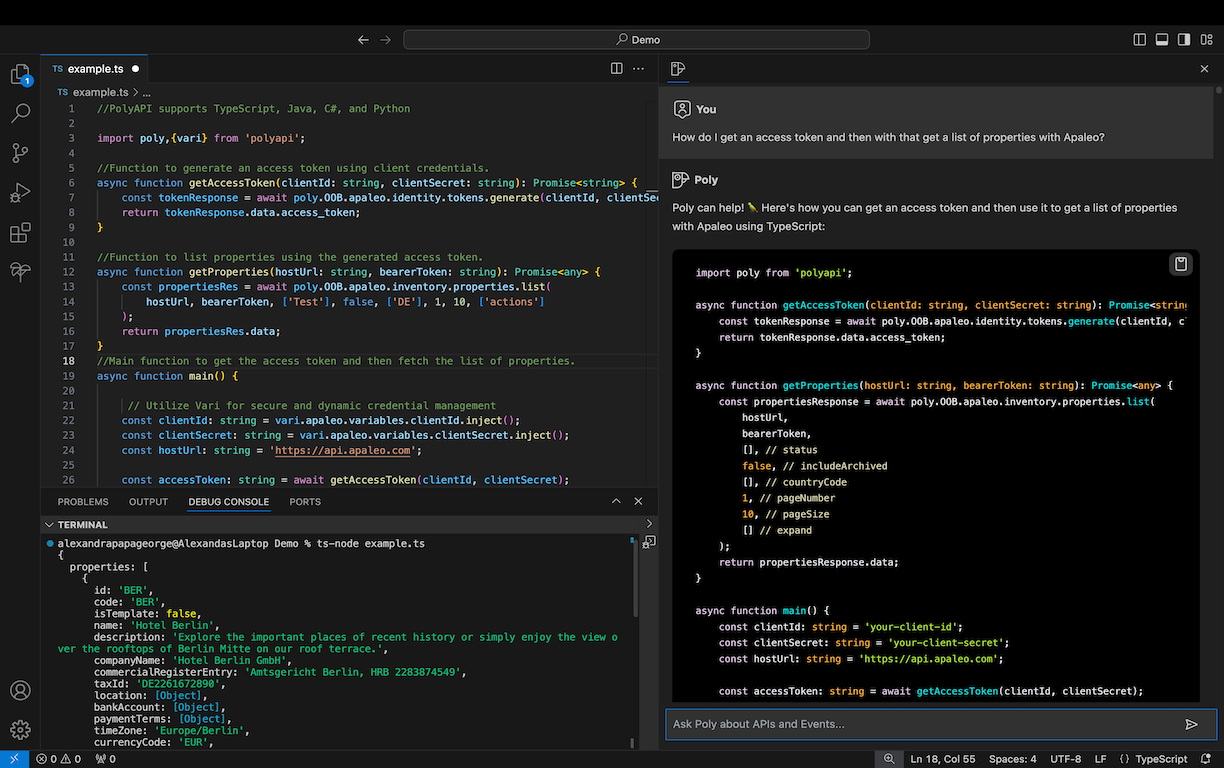Open the Run and Debug view
This screenshot has height=768, width=1224.
[x=20, y=193]
